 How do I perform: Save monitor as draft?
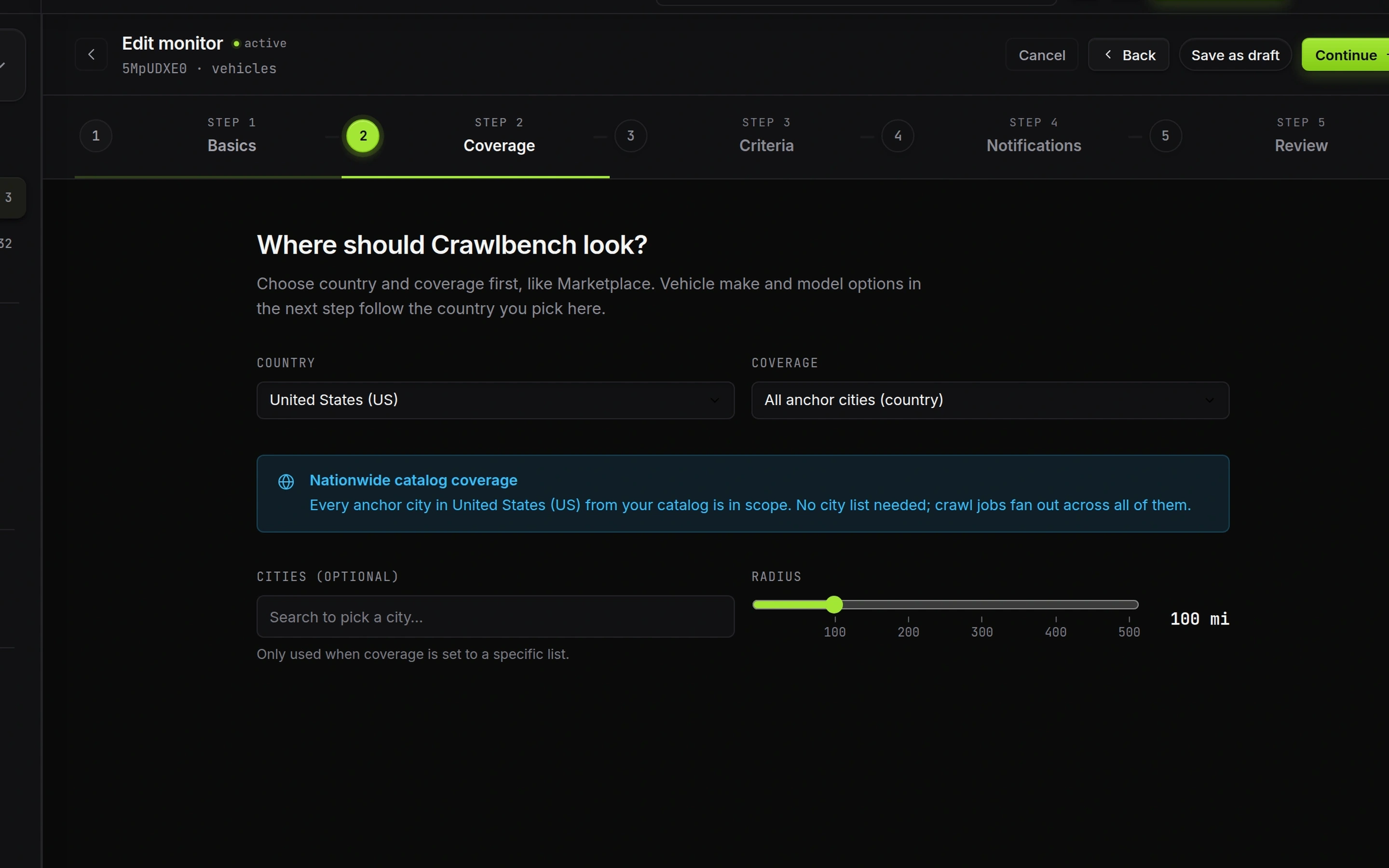[1235, 55]
